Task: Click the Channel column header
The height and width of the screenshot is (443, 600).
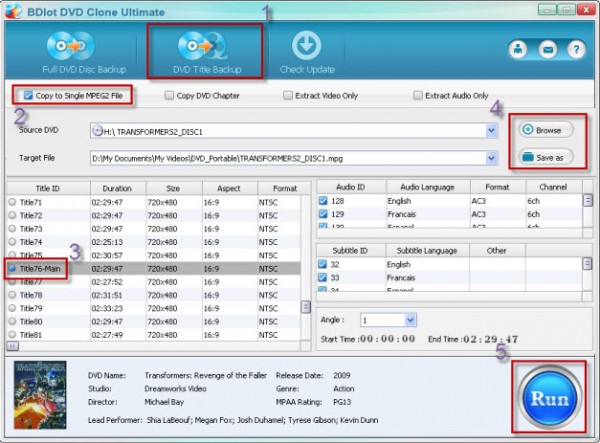Action: tap(553, 187)
